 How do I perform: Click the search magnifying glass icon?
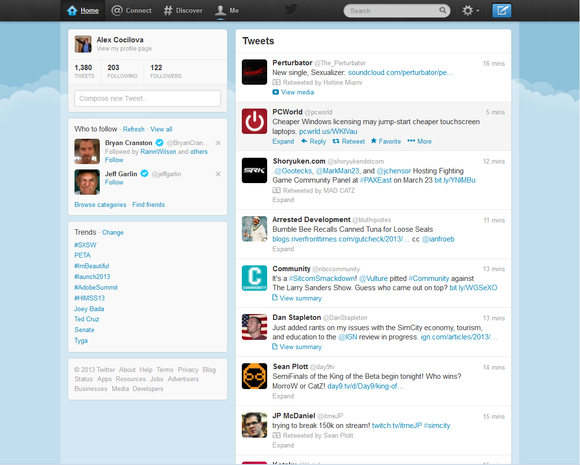click(442, 10)
